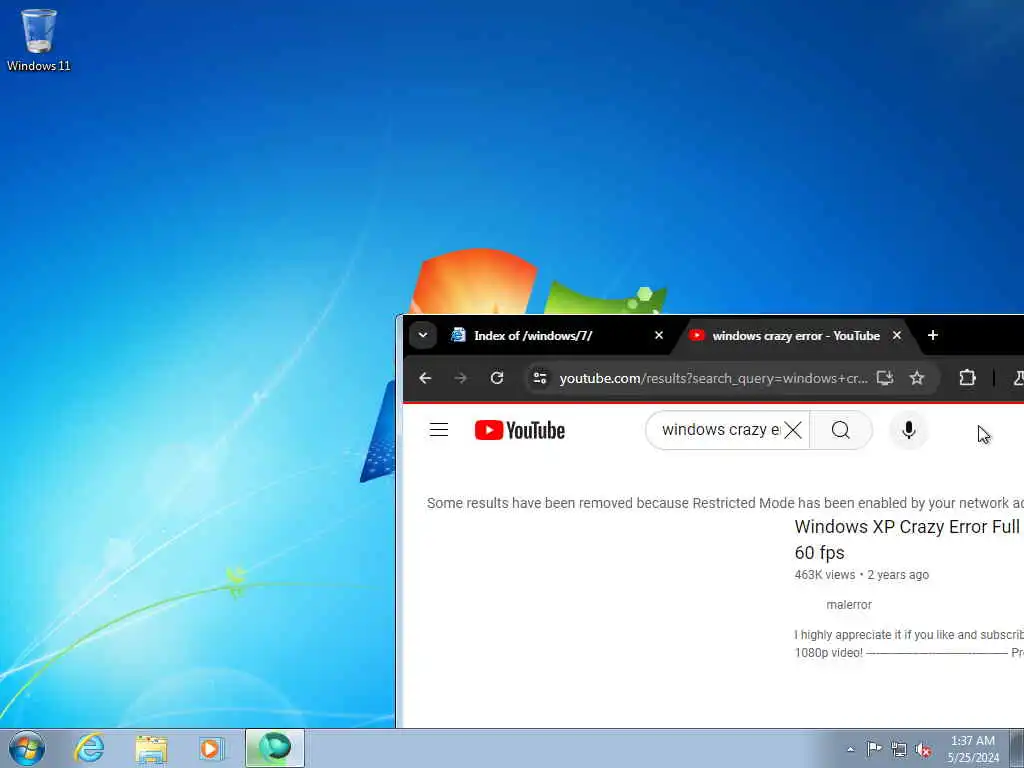Submit YouTube search with magnifier button

coord(841,430)
